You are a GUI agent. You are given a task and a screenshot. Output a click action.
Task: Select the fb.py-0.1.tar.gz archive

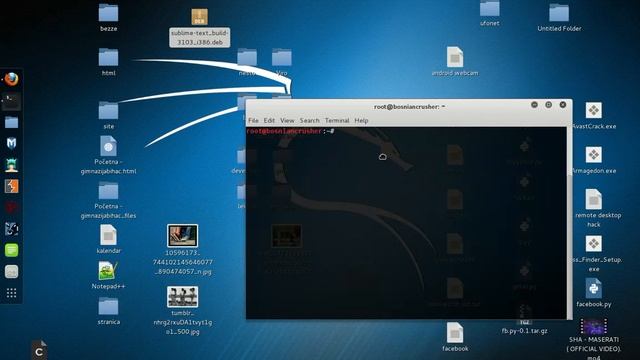[x=524, y=331]
